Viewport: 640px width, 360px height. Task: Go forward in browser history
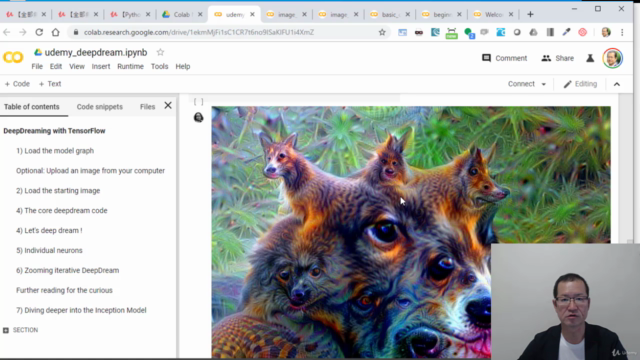[23, 32]
